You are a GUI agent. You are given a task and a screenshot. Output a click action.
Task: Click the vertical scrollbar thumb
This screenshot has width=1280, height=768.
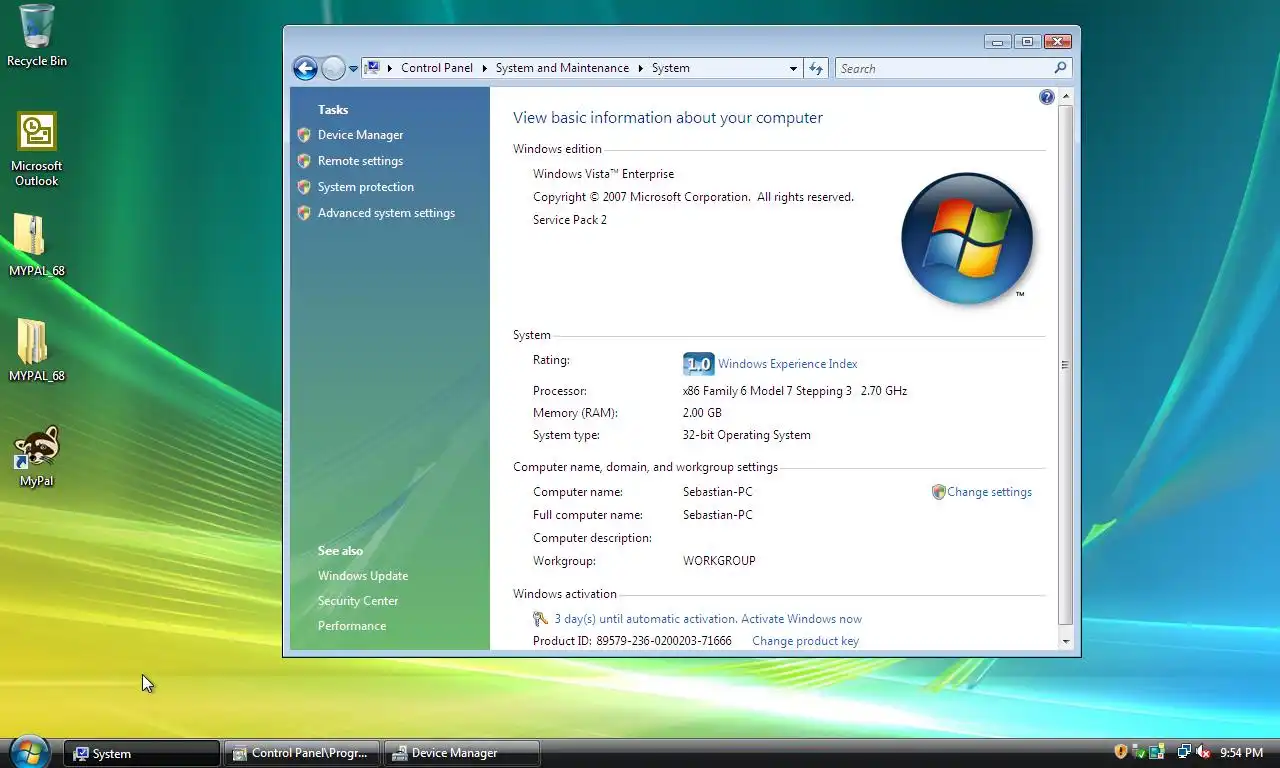(1065, 365)
